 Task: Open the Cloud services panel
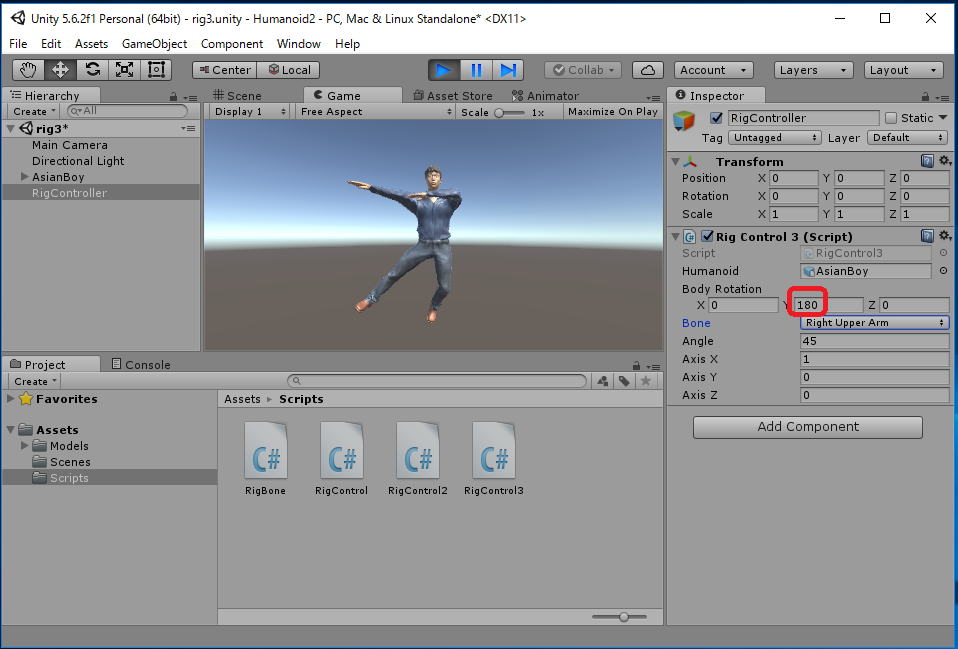tap(648, 70)
